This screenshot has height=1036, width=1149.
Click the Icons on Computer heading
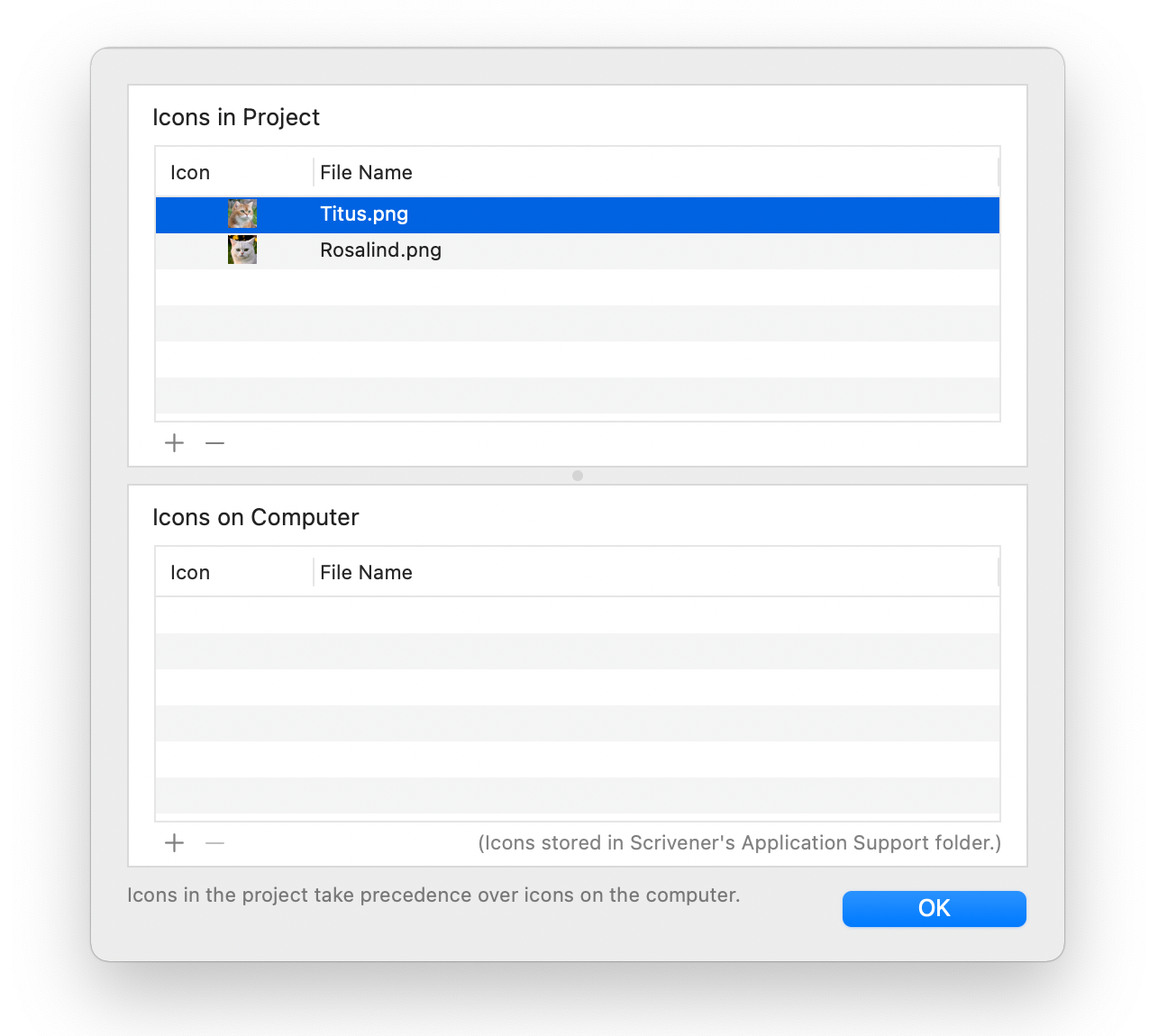tap(256, 518)
